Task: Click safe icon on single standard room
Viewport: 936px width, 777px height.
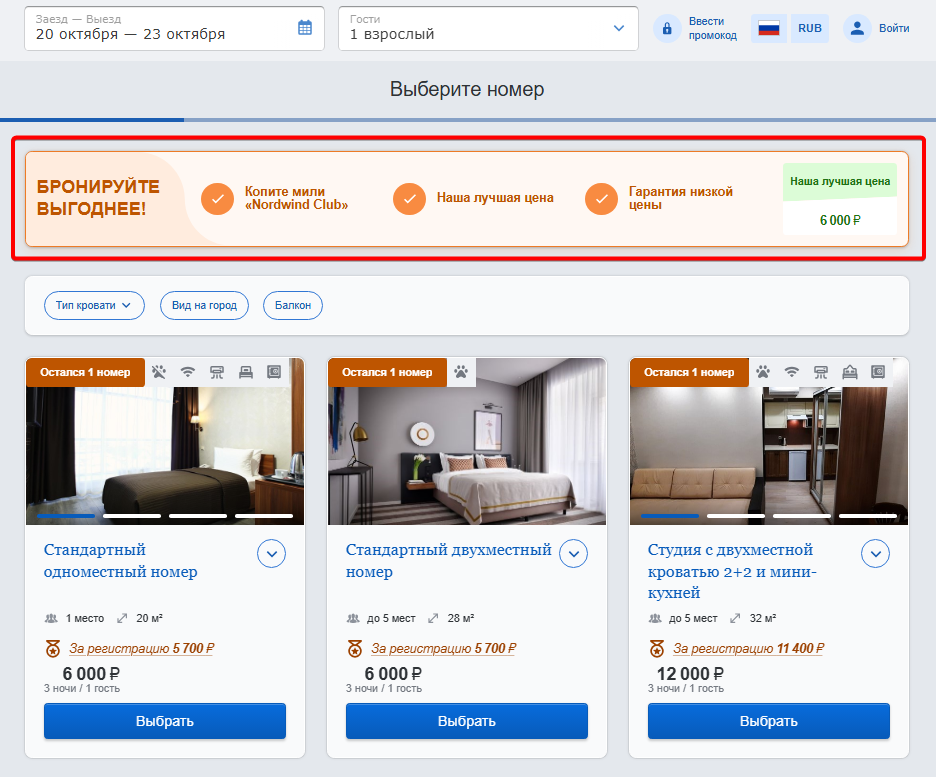Action: tap(274, 372)
